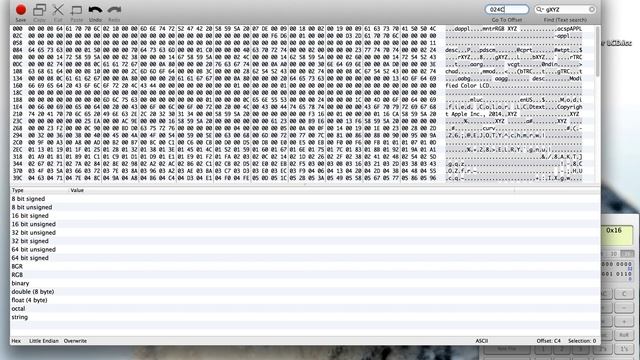
Task: Click 'fied Color LCD' in ASCII pane
Action: pos(467,86)
